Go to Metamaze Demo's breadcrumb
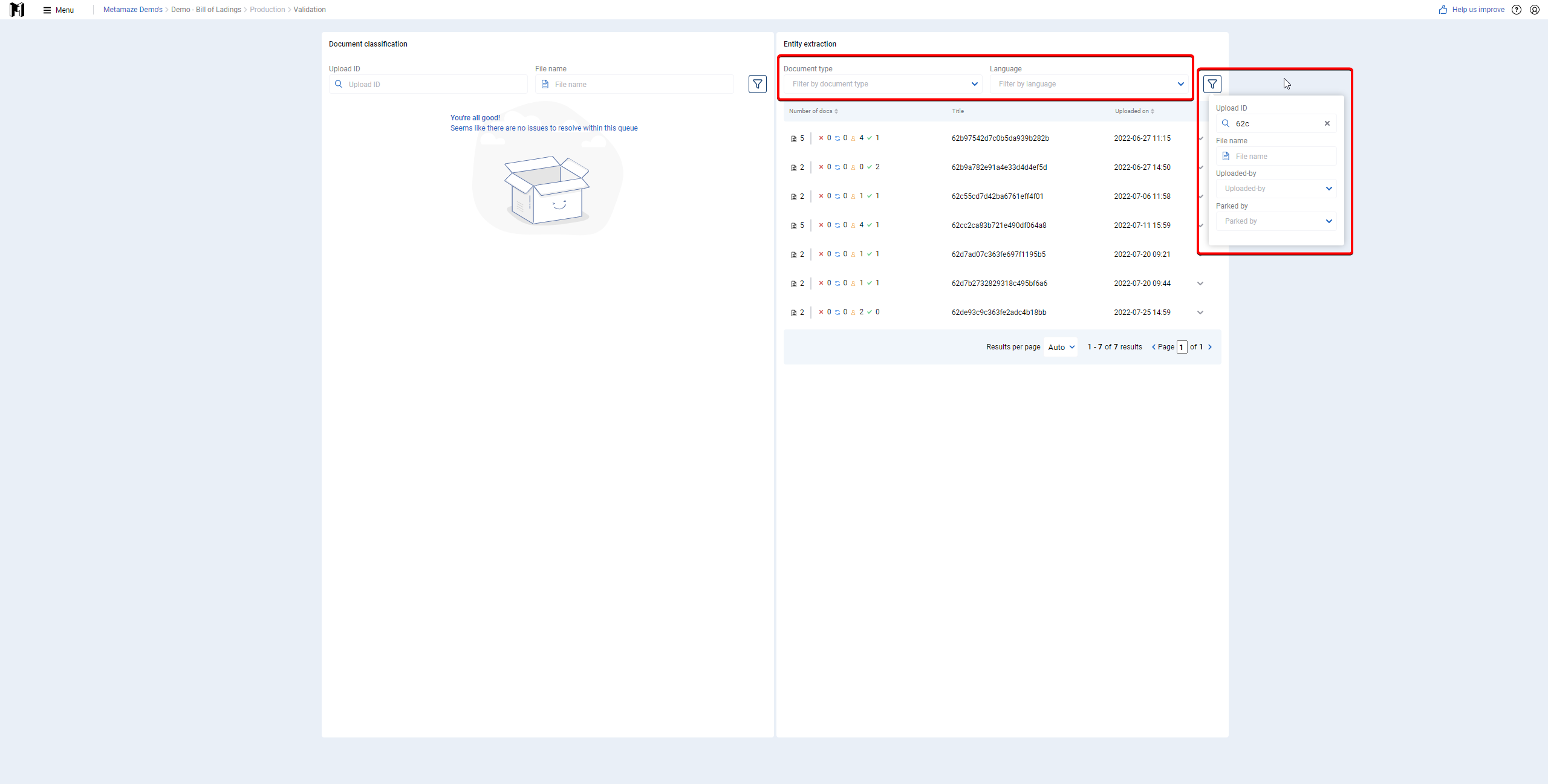 [133, 10]
